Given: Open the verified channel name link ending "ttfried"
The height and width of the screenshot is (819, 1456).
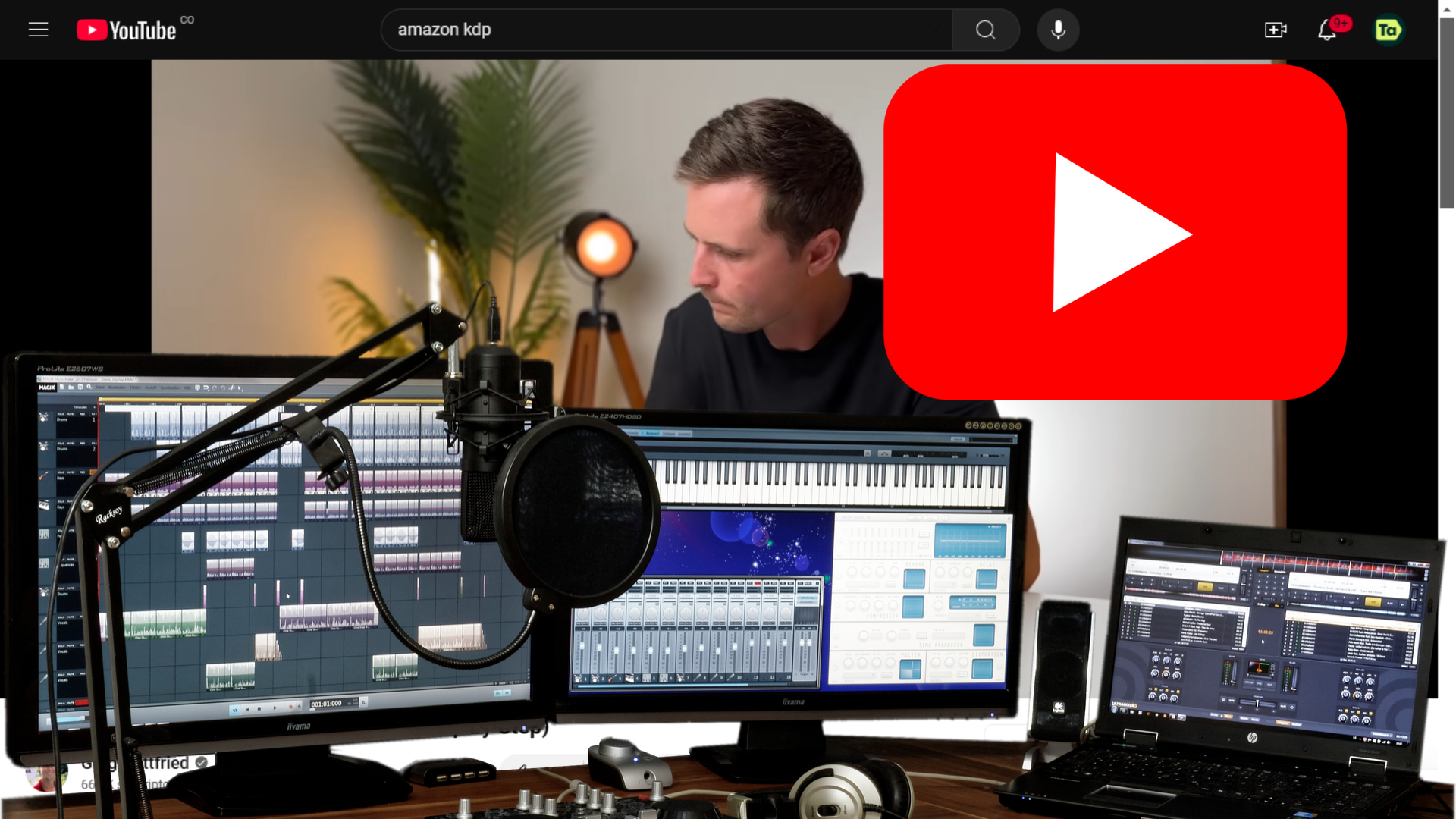Looking at the screenshot, I should [136, 763].
